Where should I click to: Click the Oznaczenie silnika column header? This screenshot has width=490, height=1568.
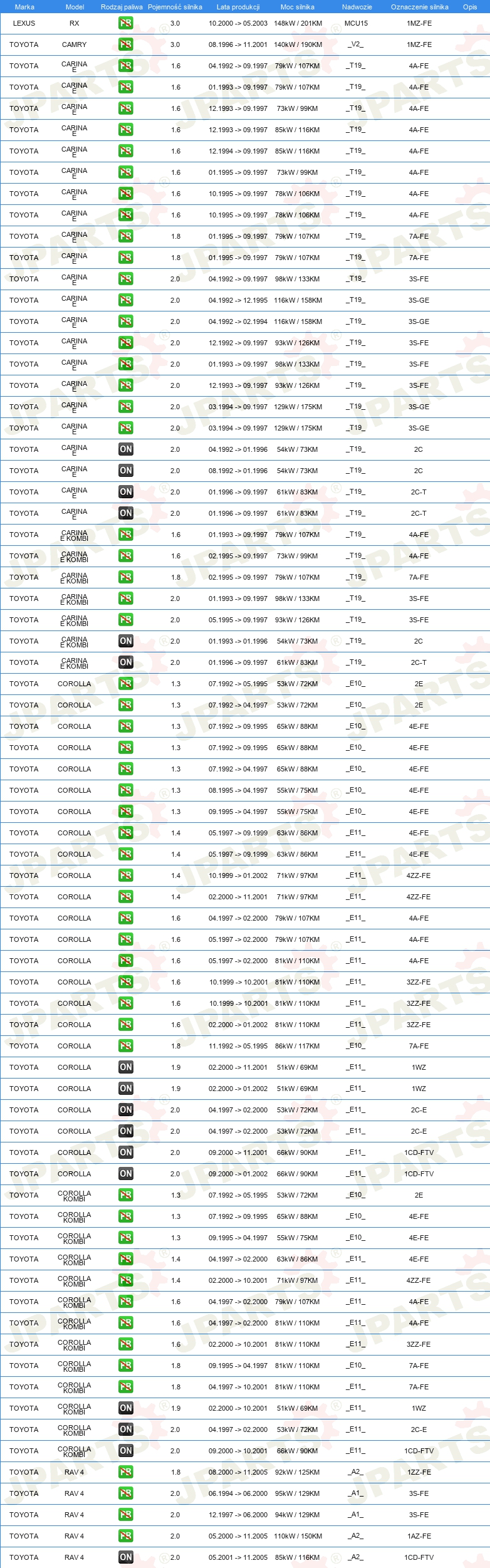click(x=419, y=7)
